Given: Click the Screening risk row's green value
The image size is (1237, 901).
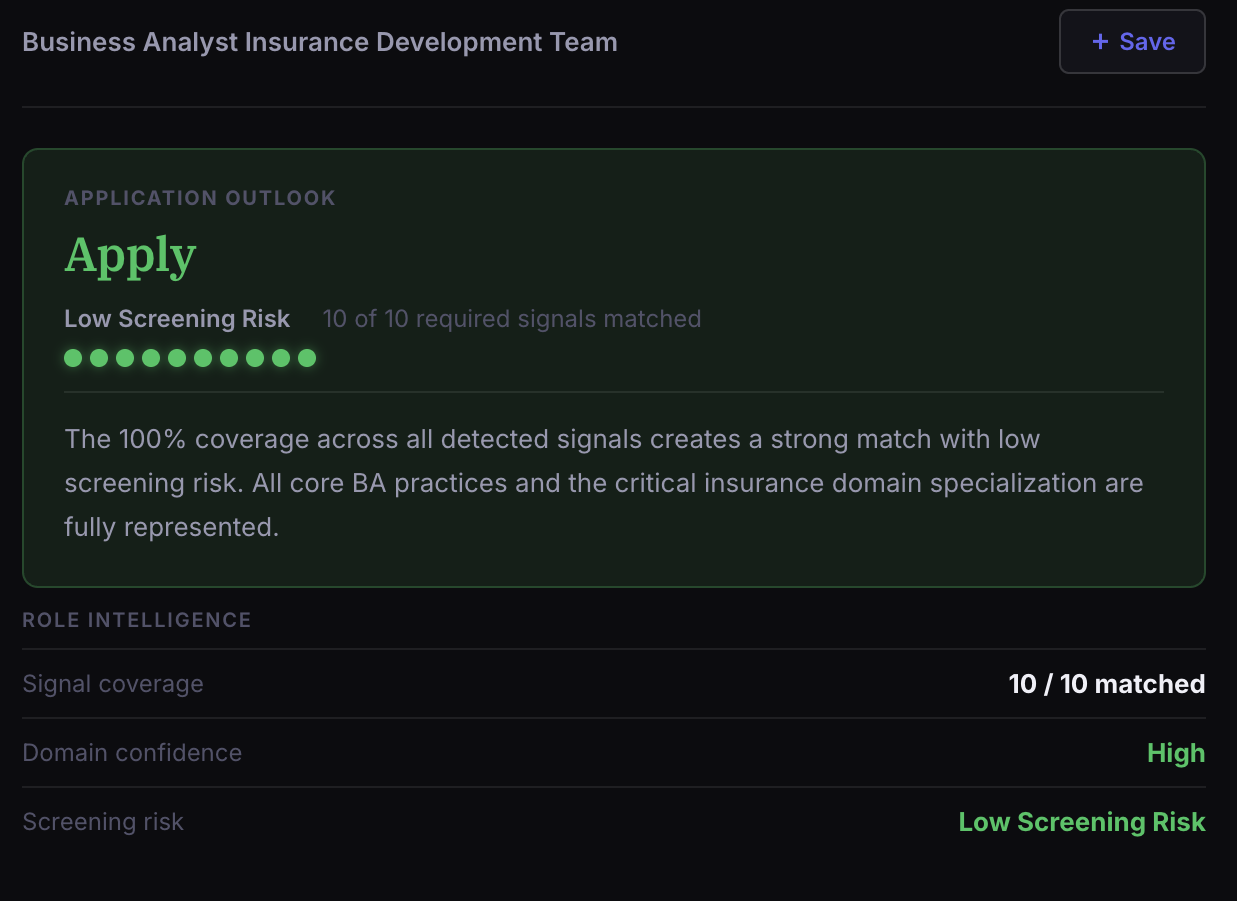Looking at the screenshot, I should pos(1081,822).
